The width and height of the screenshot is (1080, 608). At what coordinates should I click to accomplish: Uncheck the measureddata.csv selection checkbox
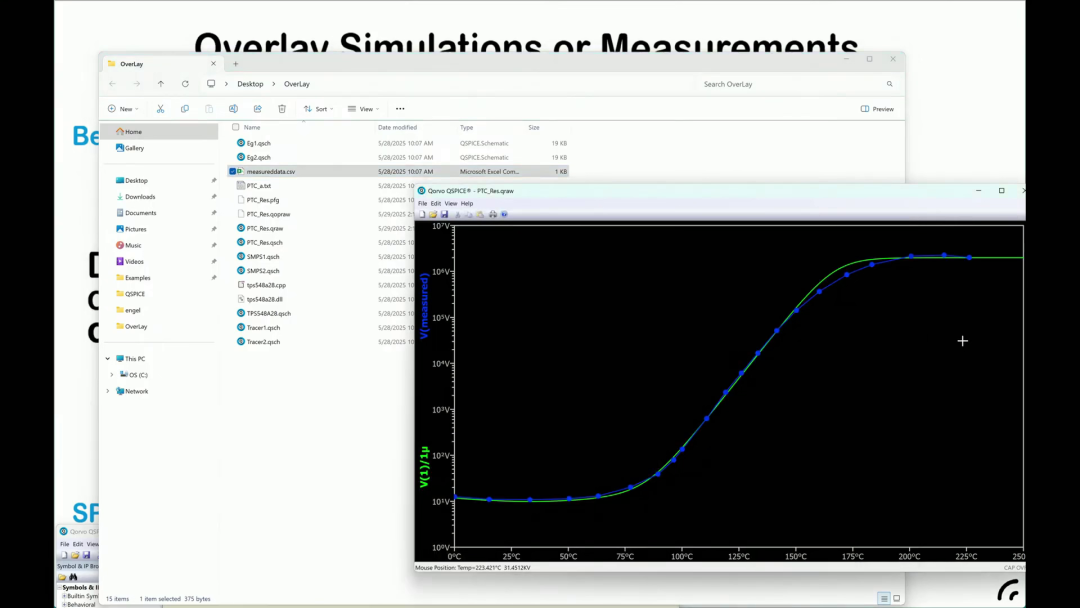(232, 171)
